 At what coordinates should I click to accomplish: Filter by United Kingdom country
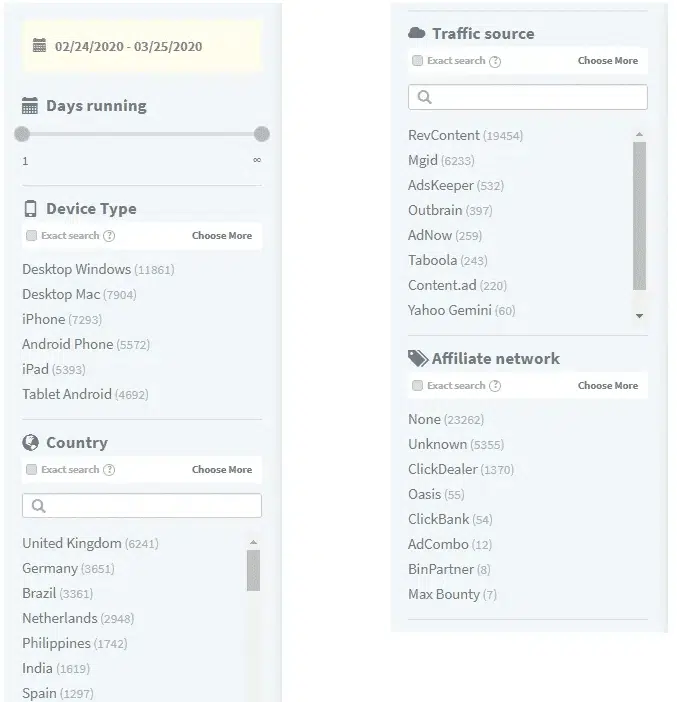72,544
